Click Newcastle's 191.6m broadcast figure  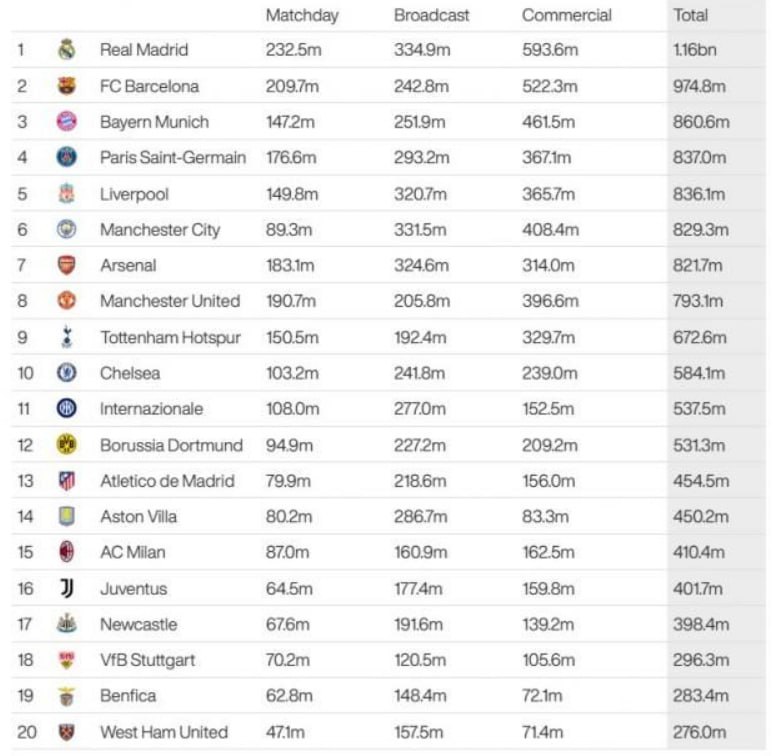[419, 624]
